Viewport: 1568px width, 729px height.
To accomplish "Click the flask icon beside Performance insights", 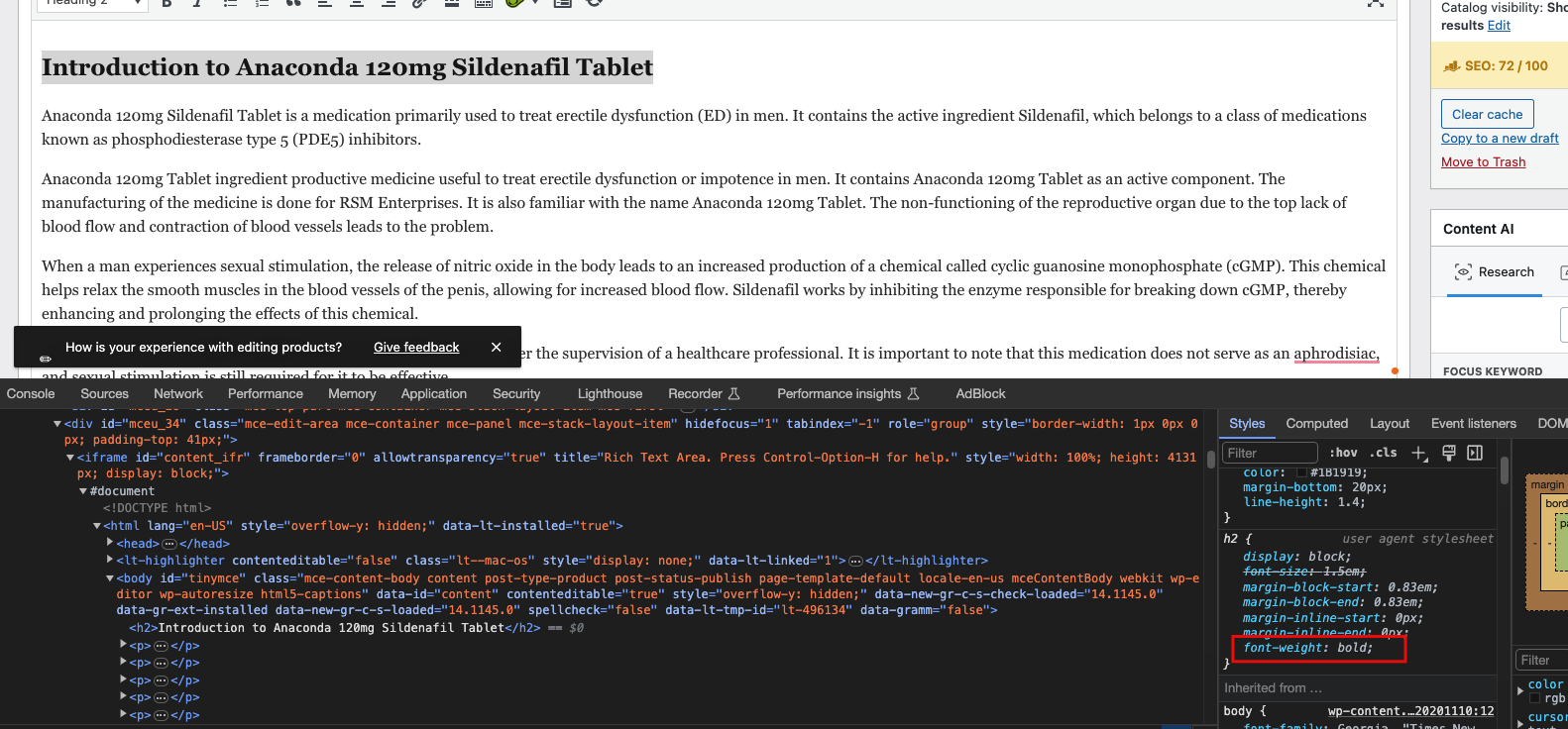I will [x=914, y=393].
